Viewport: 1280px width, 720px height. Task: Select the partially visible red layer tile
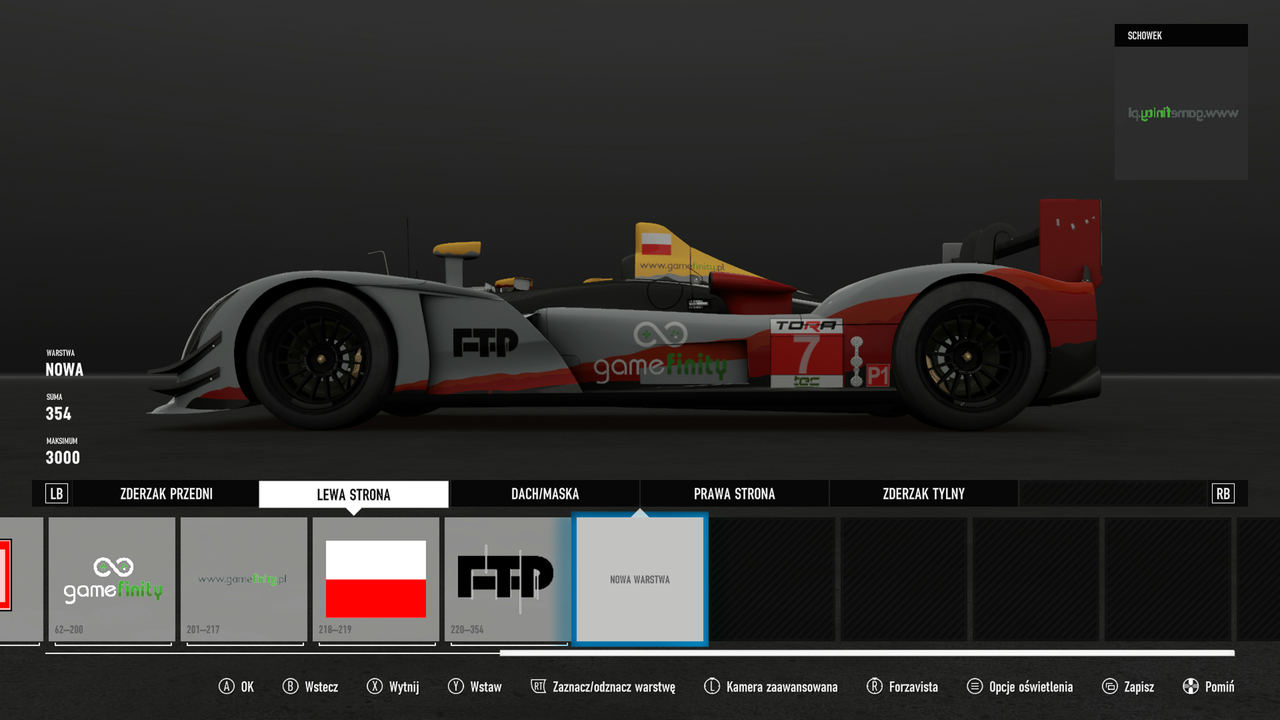21,579
